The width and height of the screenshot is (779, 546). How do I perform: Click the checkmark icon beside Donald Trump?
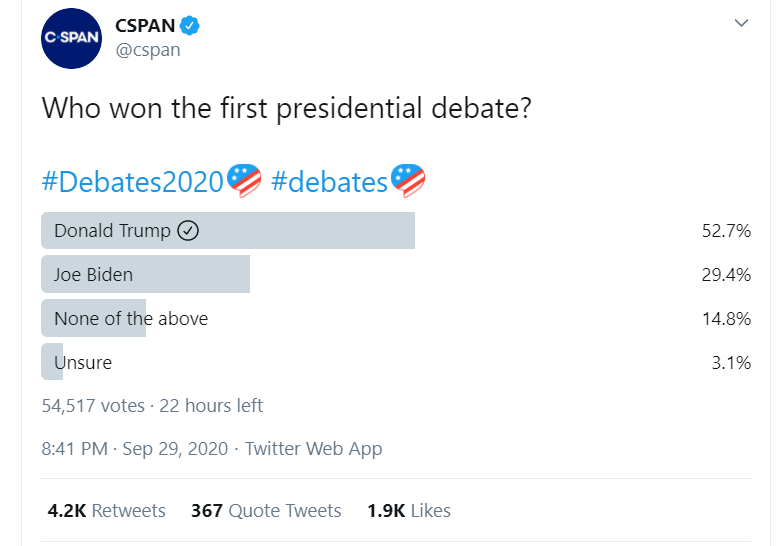coord(188,231)
